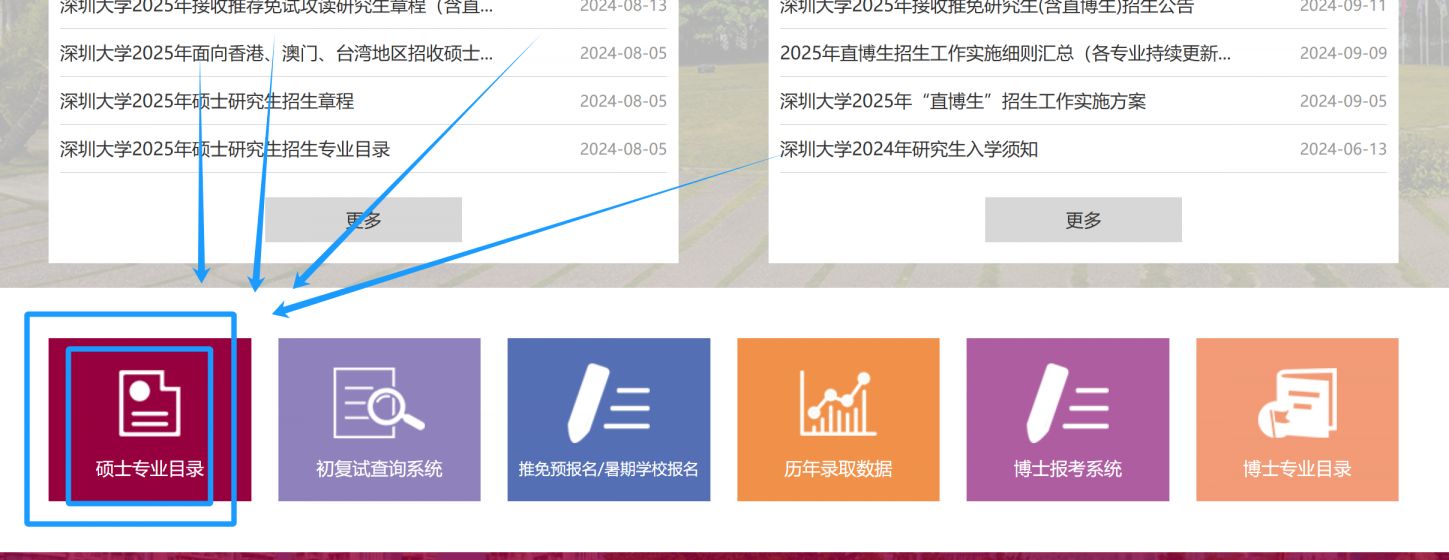The image size is (1449, 560).
Task: Click date 2024-08-05 beside 香港、澳门、台湾 notice
Action: 623,53
